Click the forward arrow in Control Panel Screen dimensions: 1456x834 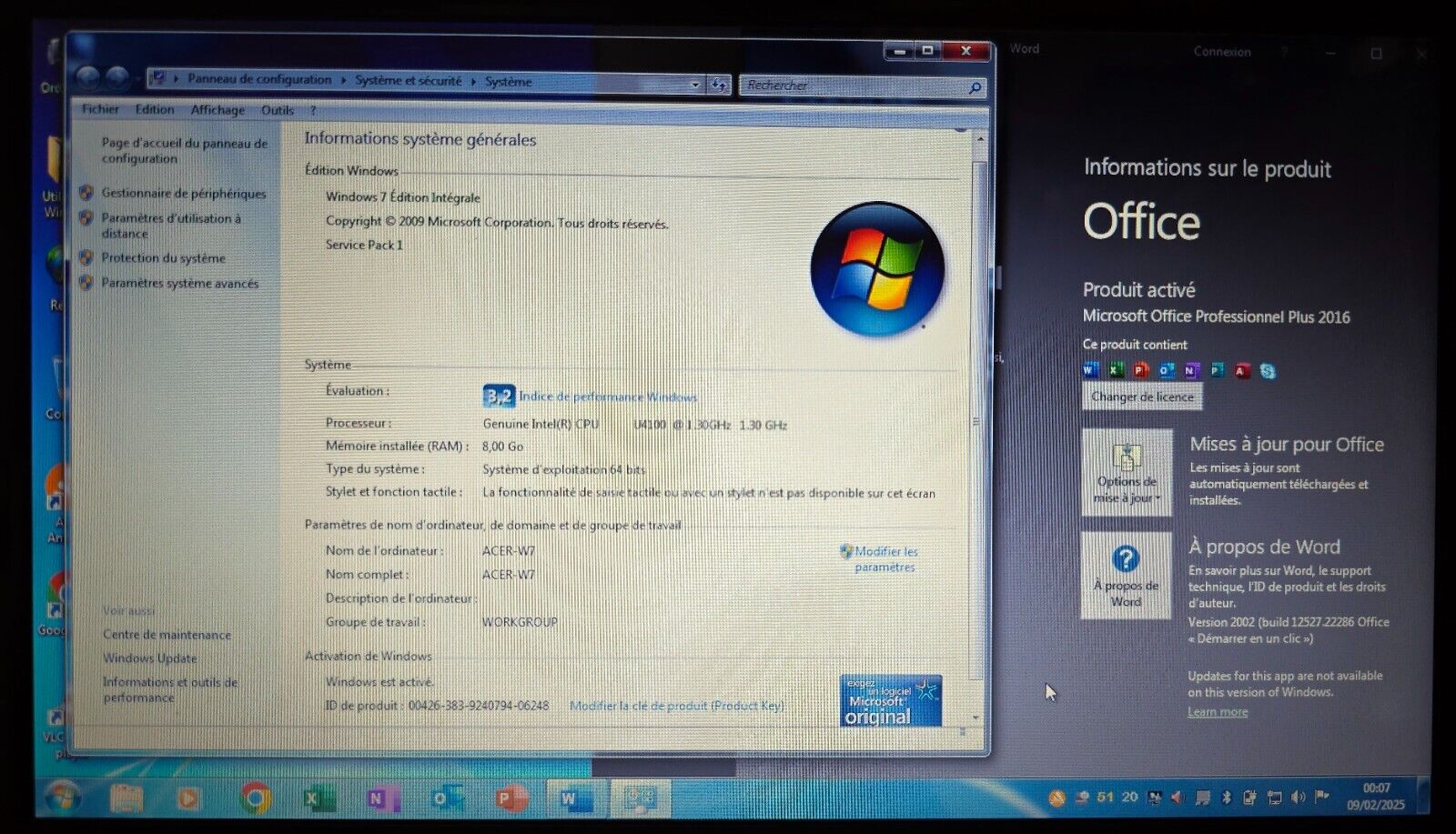tap(117, 79)
